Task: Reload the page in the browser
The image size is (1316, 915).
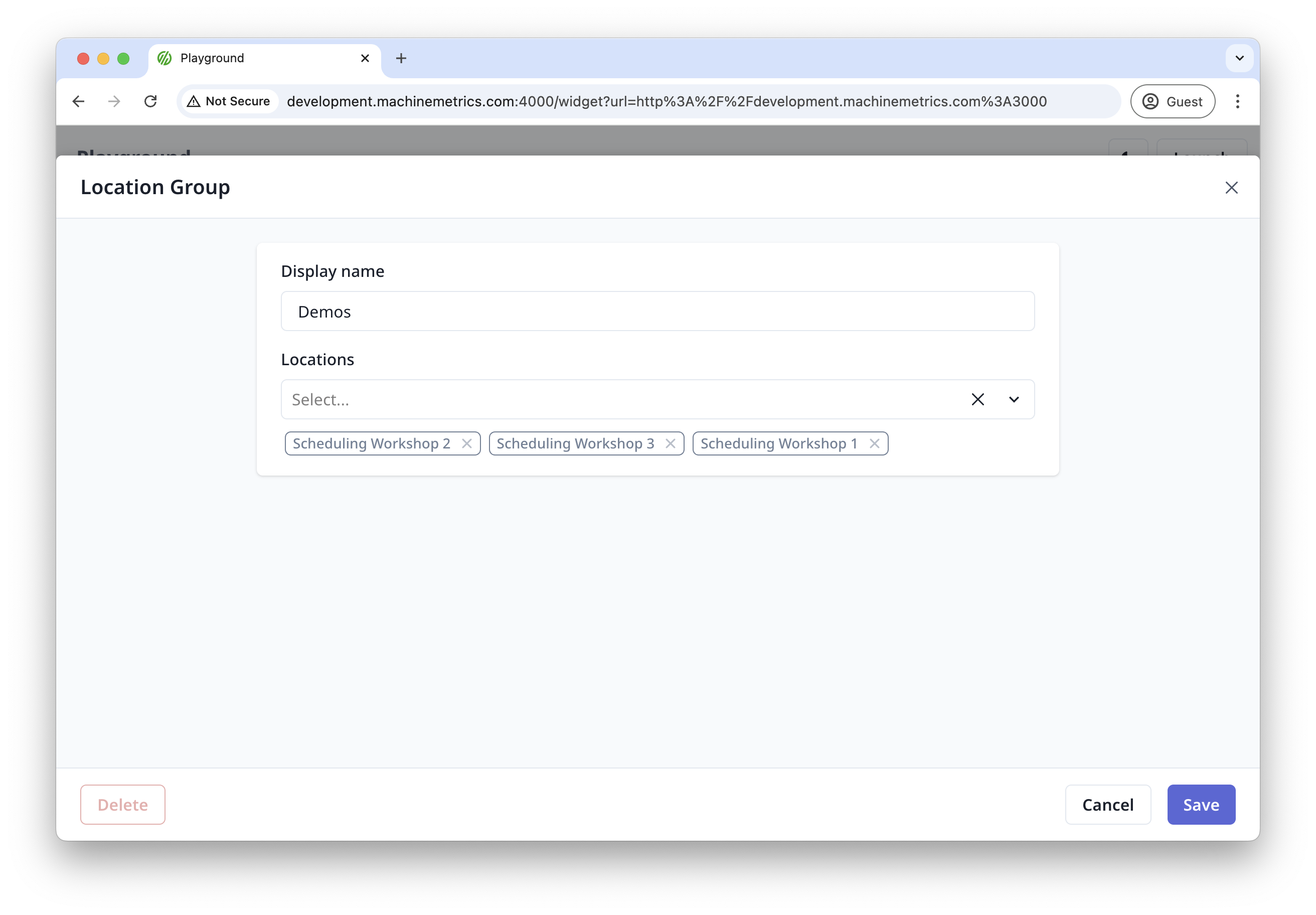Action: click(151, 101)
